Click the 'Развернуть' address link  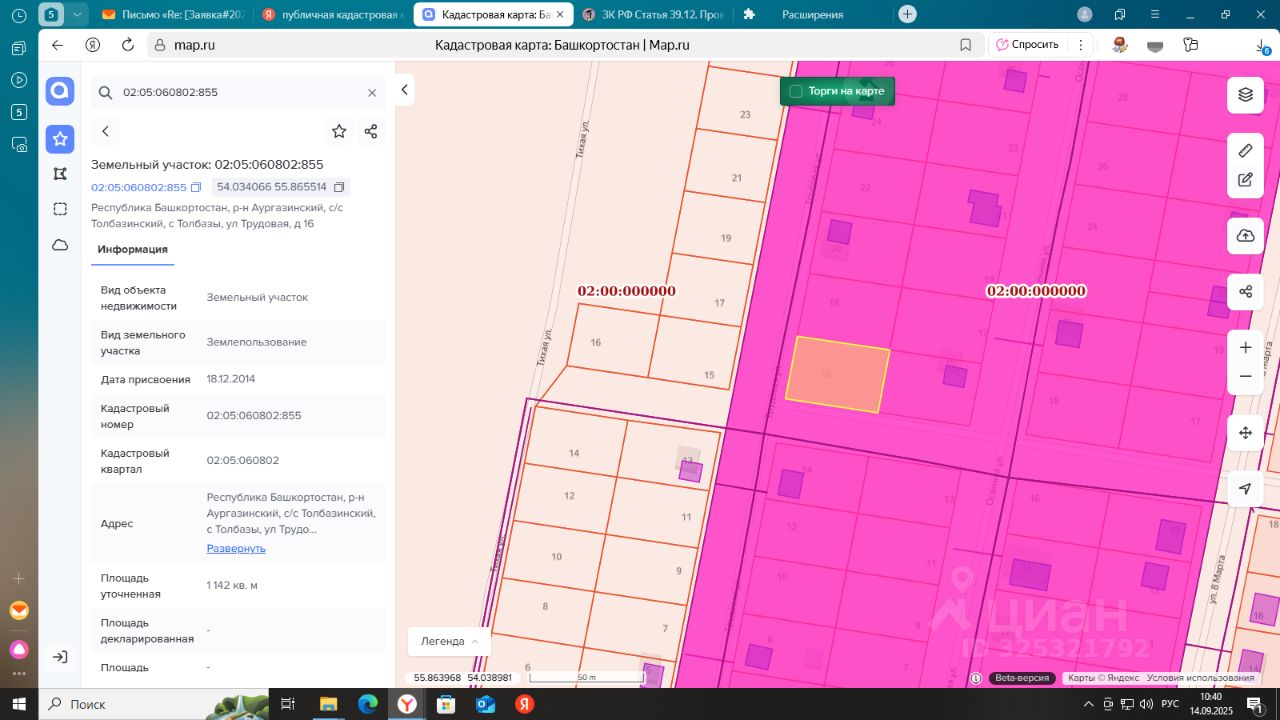[236, 548]
